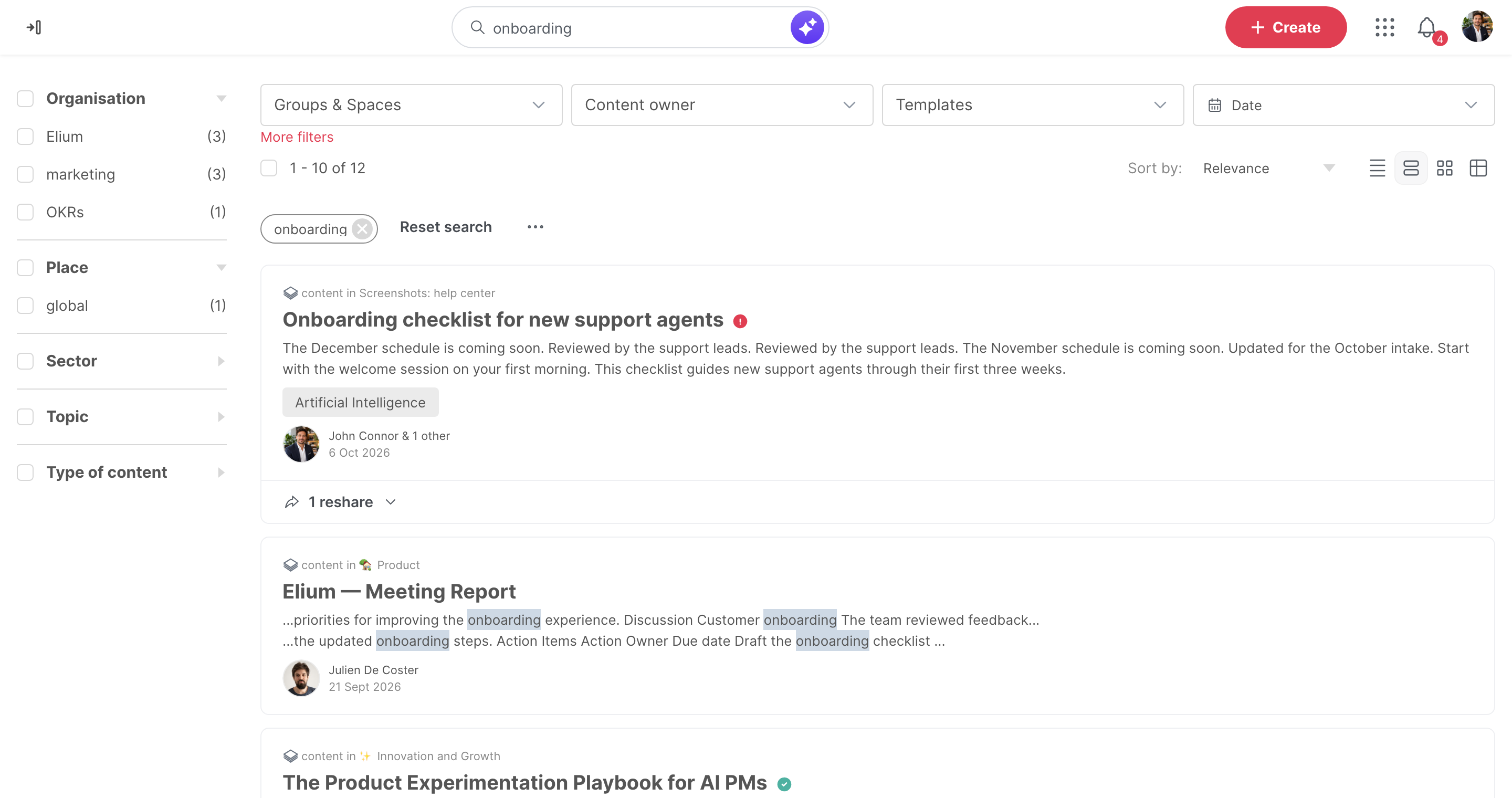1512x798 pixels.
Task: Open the Groups & Spaces dropdown
Action: (411, 105)
